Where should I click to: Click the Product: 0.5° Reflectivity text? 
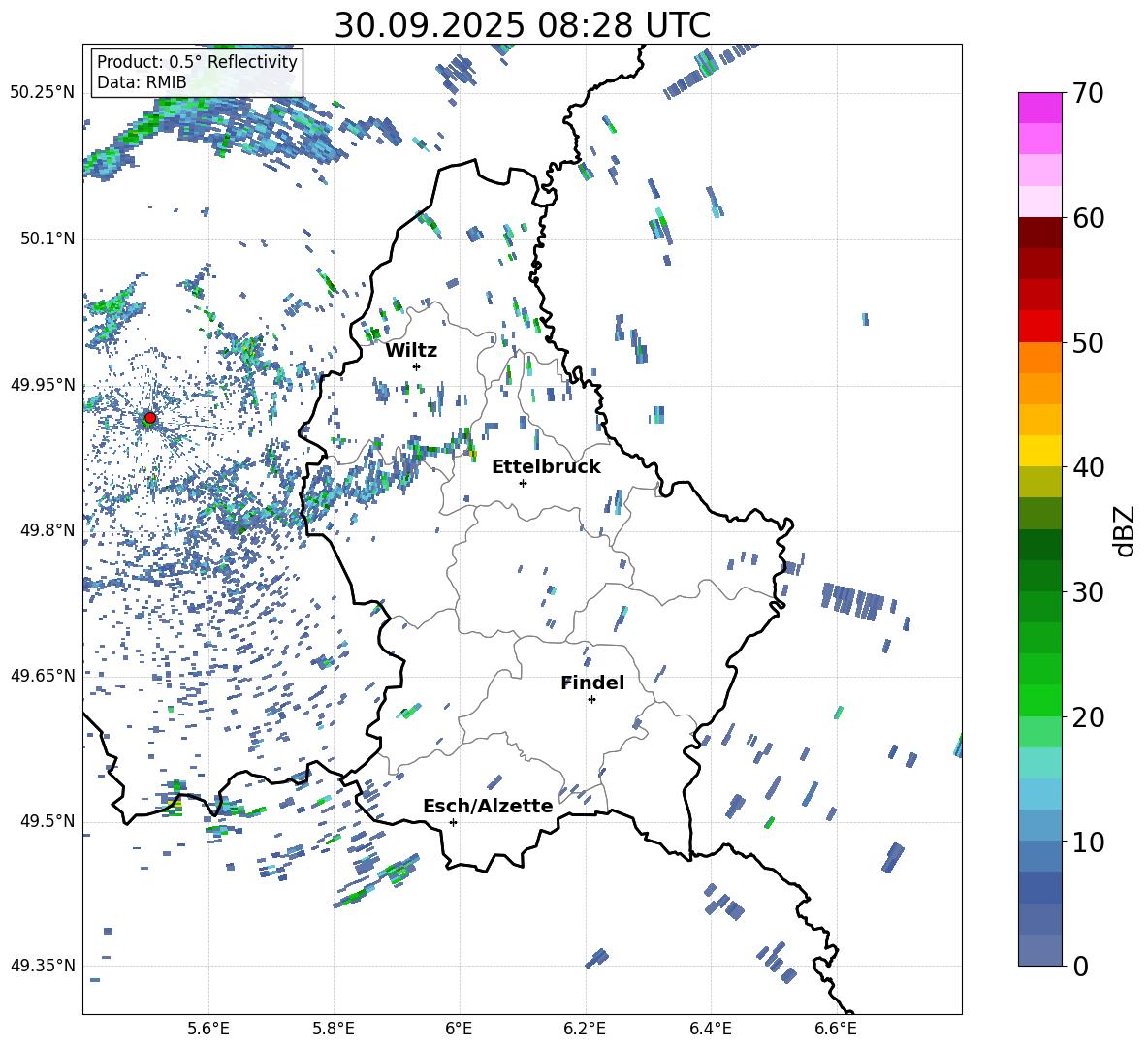tap(197, 62)
